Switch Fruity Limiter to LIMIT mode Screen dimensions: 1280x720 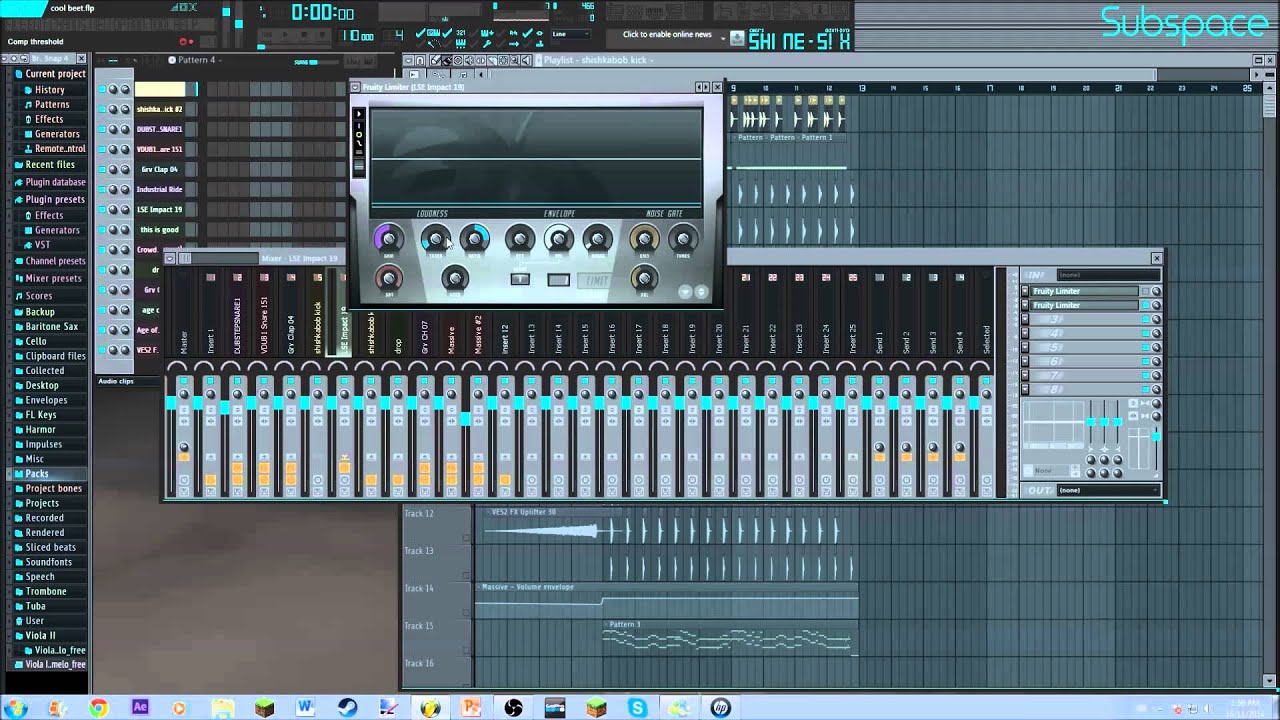point(597,280)
